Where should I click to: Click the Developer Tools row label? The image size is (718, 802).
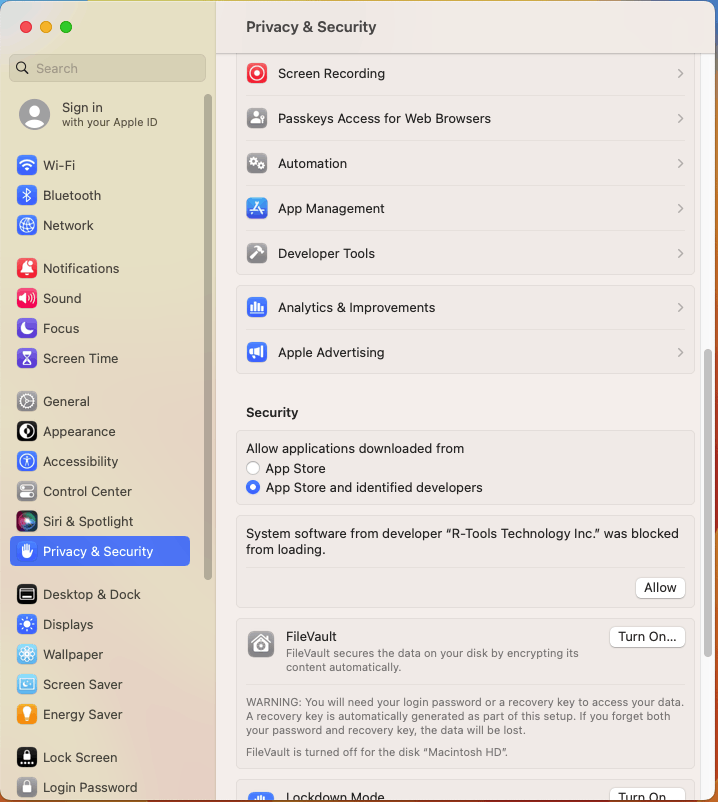click(326, 254)
